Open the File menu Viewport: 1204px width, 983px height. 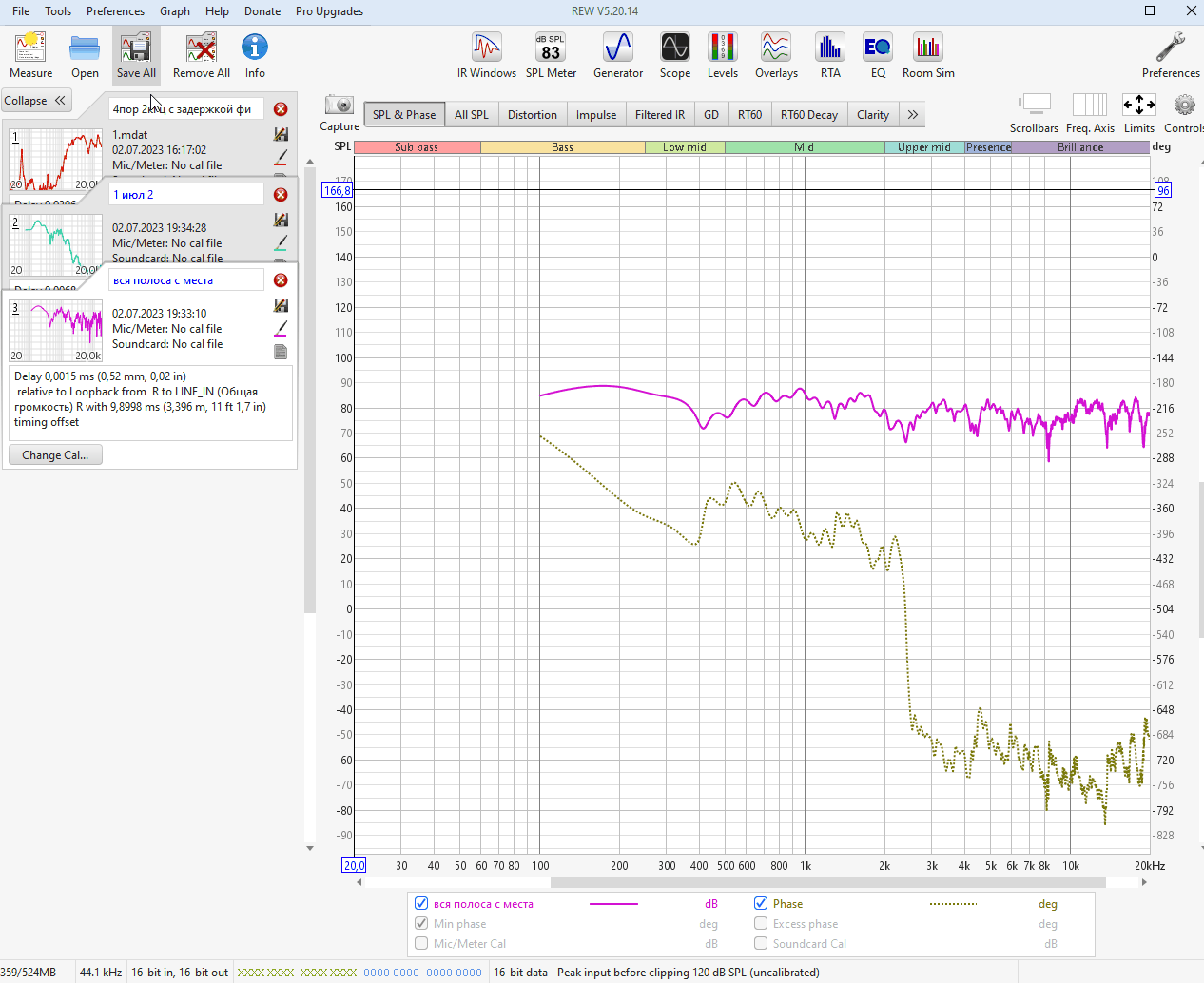pos(21,11)
